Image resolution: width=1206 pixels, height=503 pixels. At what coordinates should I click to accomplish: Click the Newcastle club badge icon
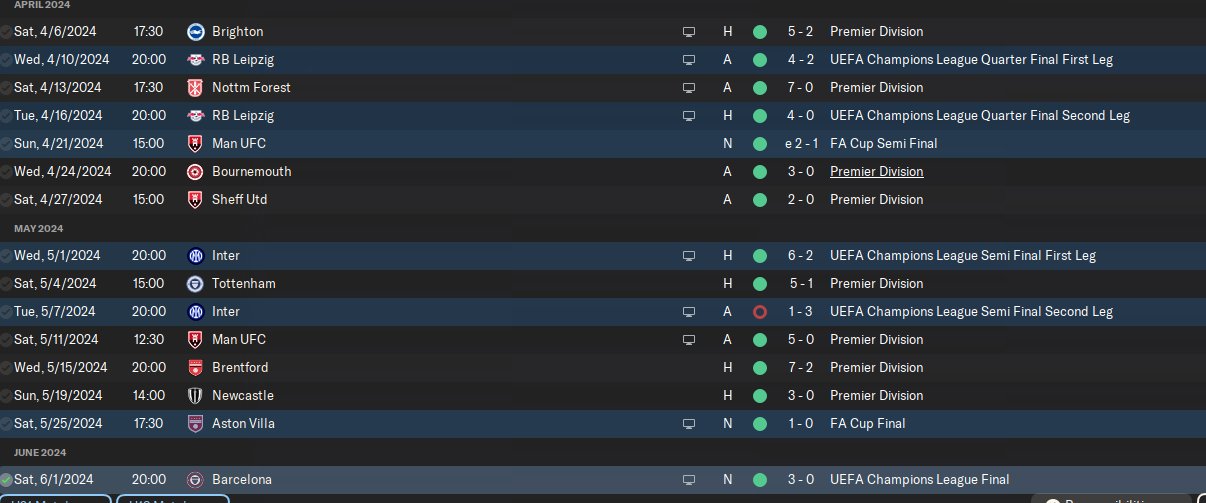point(195,396)
